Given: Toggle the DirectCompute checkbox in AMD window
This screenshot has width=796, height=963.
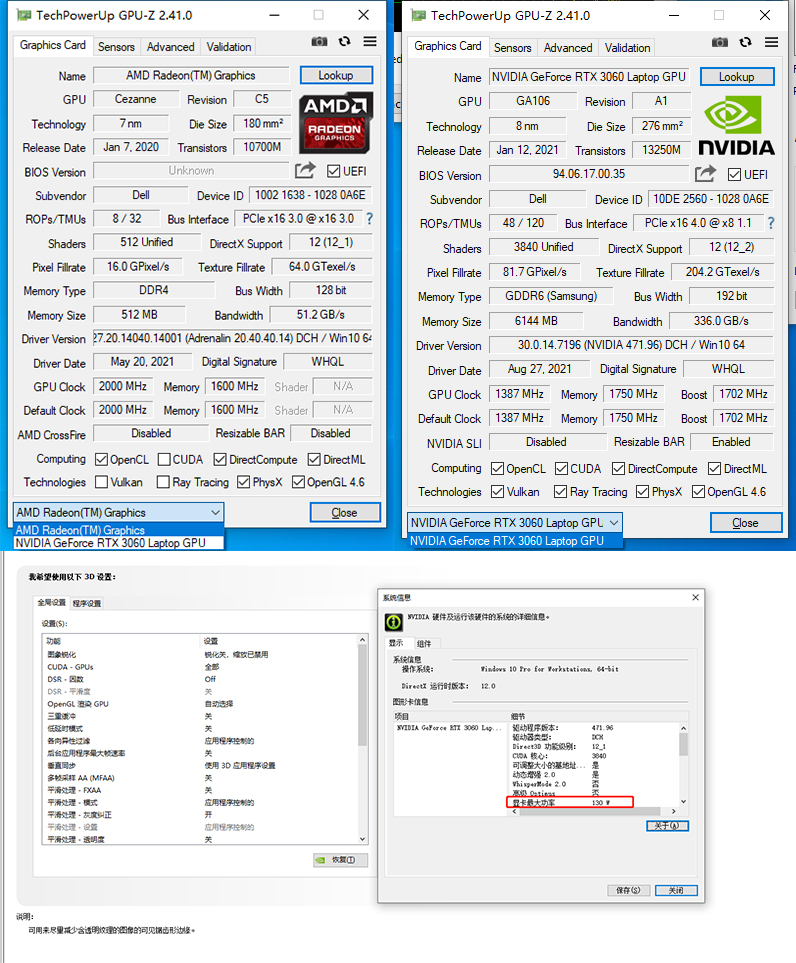Looking at the screenshot, I should (220, 459).
